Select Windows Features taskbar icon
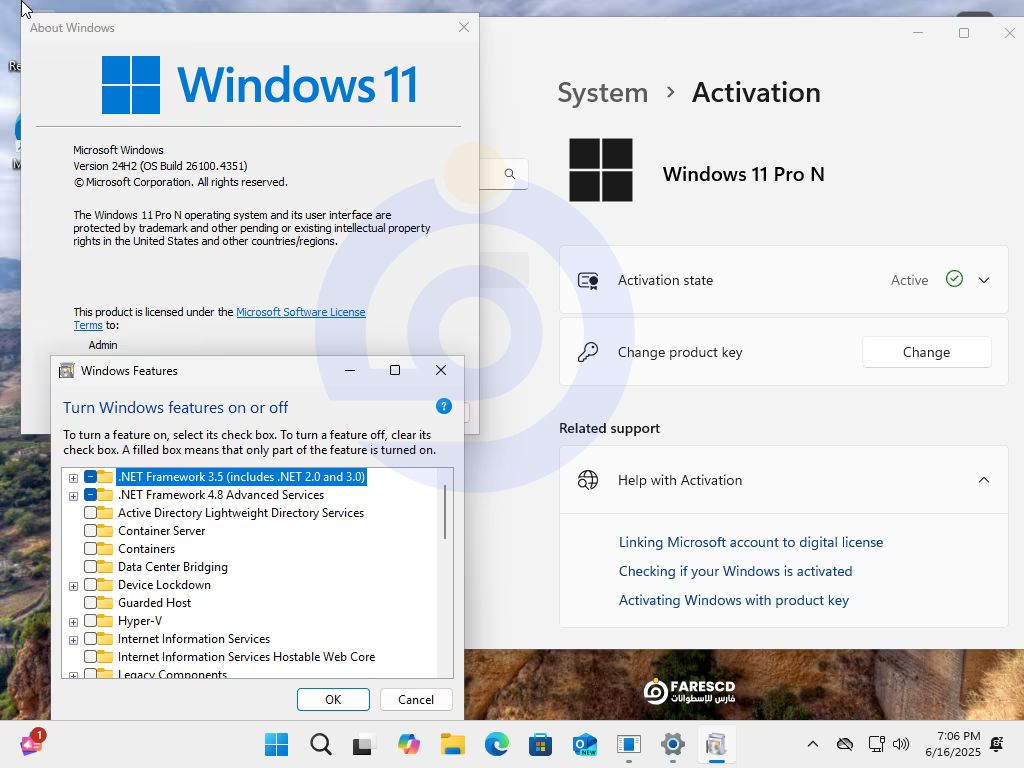The height and width of the screenshot is (768, 1024). click(x=716, y=744)
